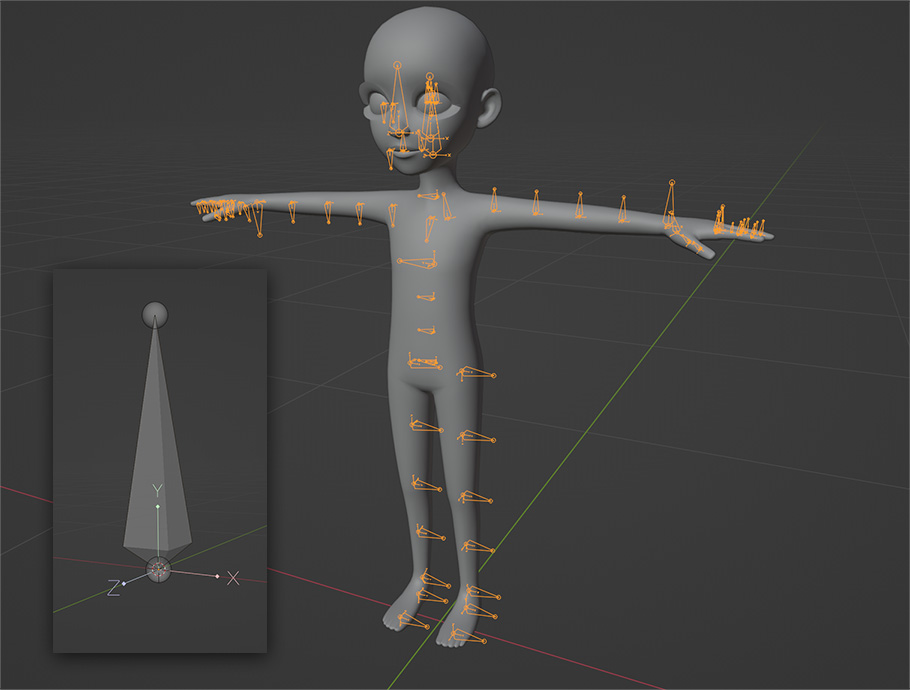The height and width of the screenshot is (690, 910).
Task: Select the octahedral body of the enlarged bone
Action: click(157, 441)
